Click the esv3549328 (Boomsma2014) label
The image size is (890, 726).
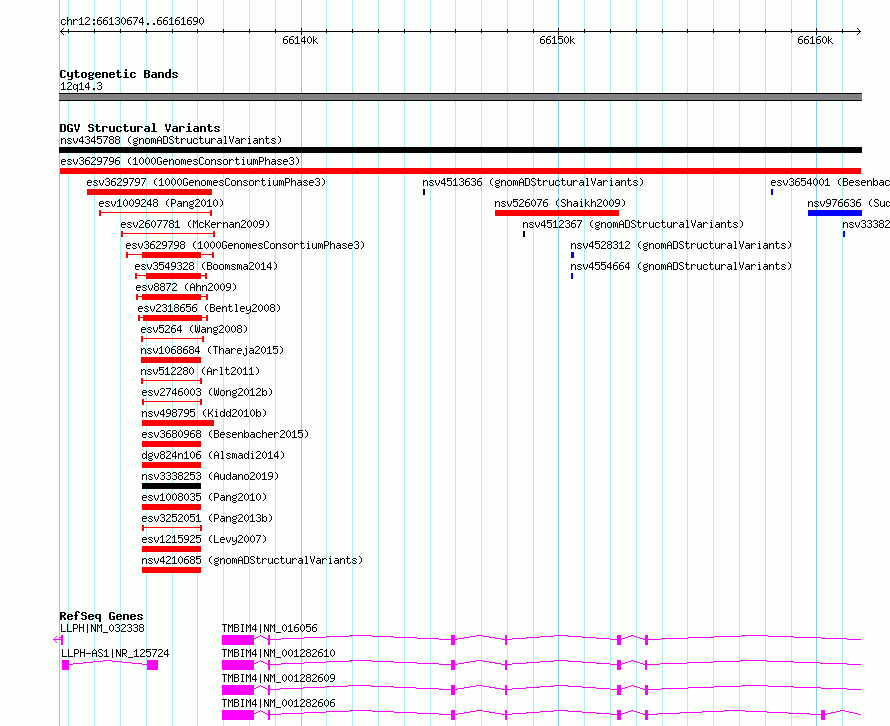coord(206,266)
